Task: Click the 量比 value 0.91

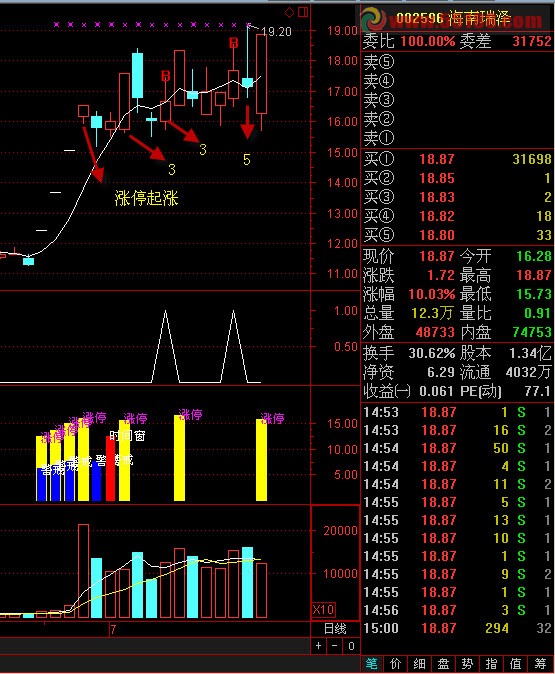Action: point(537,313)
